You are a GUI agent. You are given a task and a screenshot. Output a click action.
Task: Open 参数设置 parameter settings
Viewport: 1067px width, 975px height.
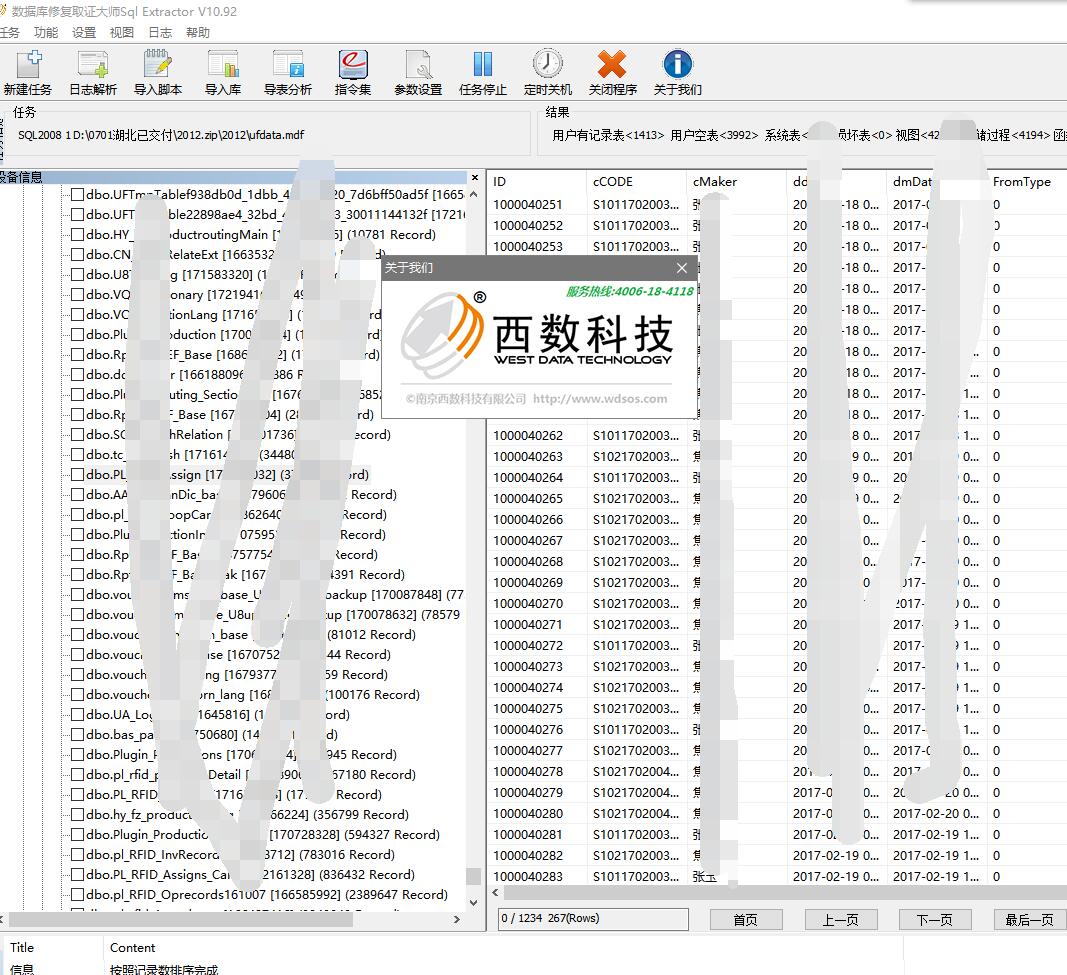[418, 72]
